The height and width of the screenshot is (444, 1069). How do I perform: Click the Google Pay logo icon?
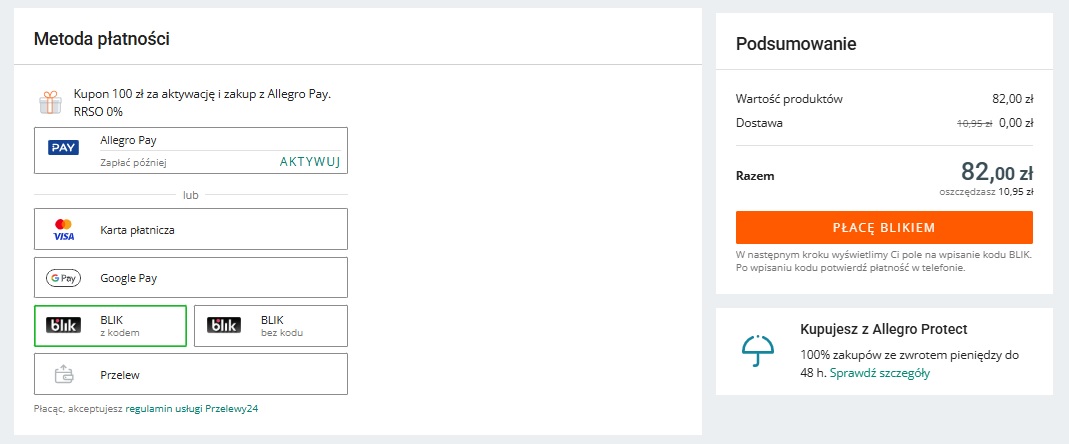pos(63,278)
